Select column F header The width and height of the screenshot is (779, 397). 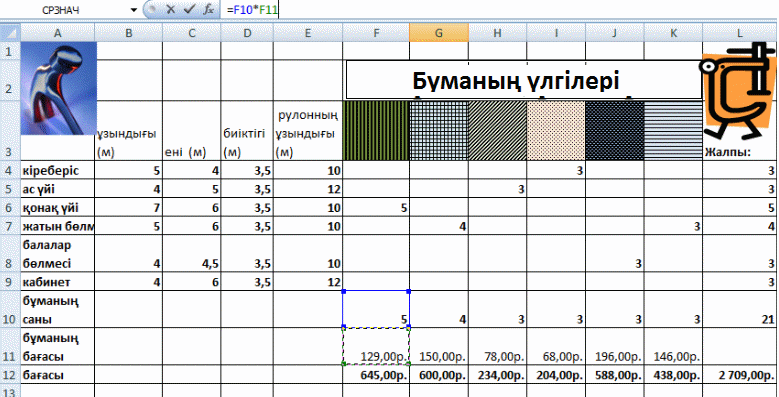[x=376, y=33]
